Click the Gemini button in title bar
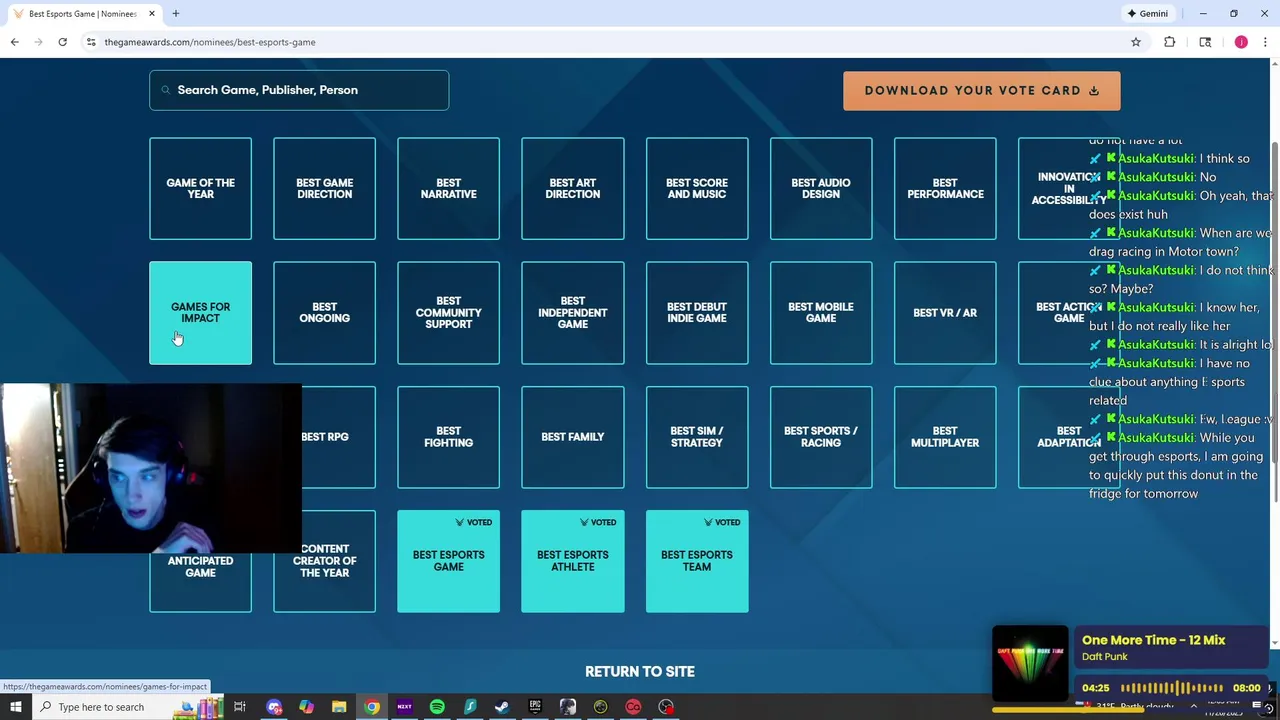This screenshot has width=1280, height=720. pos(1148,13)
